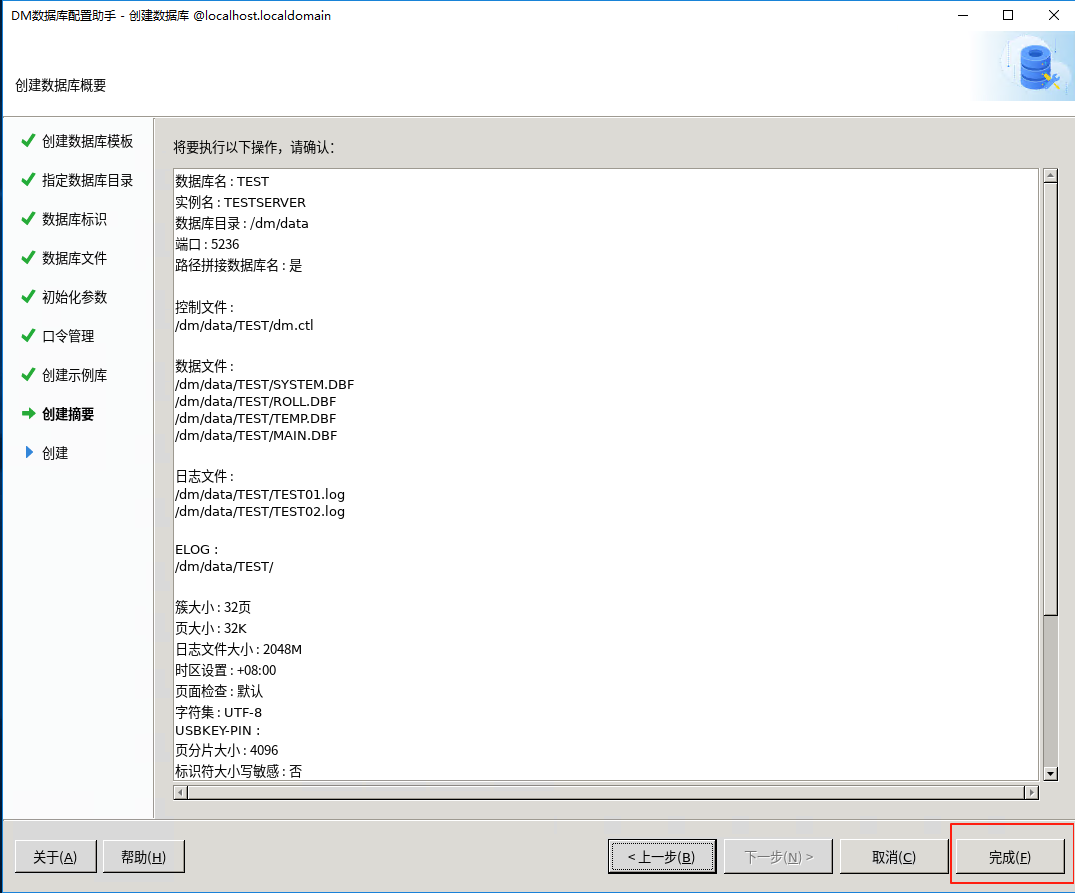Open the 关于(A) about dialog
Viewport: 1075px width, 893px height.
(x=55, y=857)
